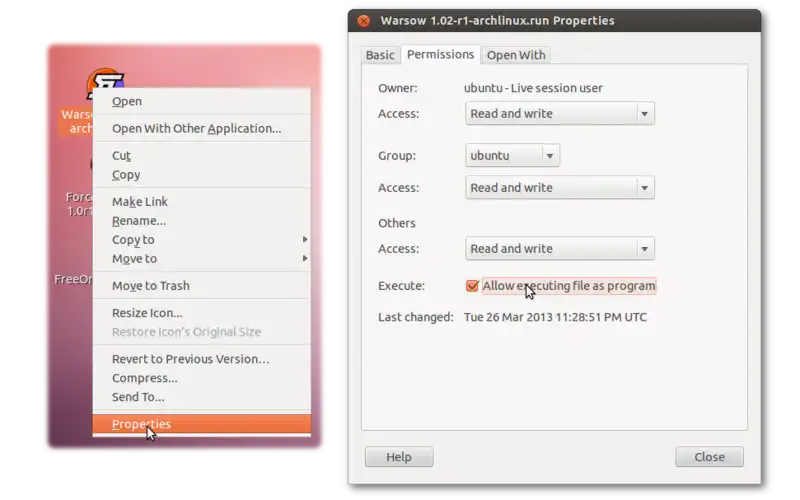The image size is (800, 500).
Task: Click the Last changed date text
Action: [555, 317]
